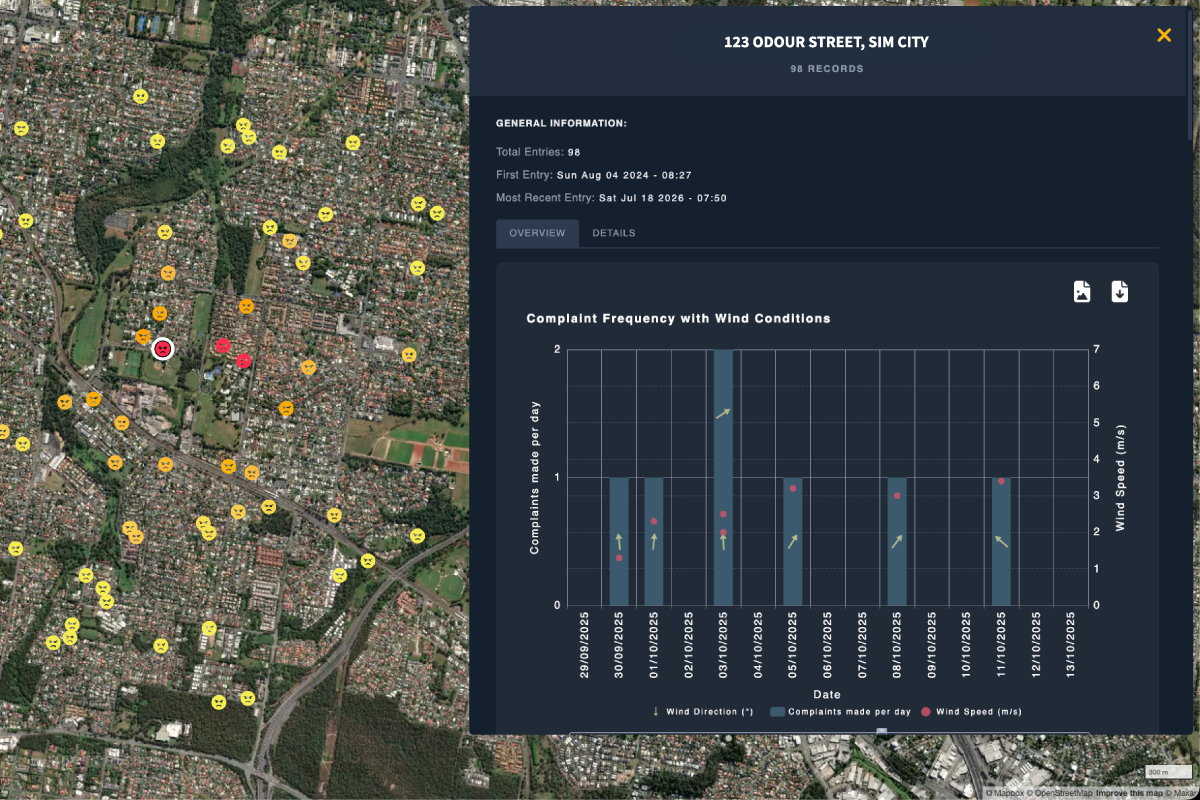Screen dimensions: 1200x800
Task: Select the complaints bar for 11/10/2025
Action: [x=1001, y=541]
